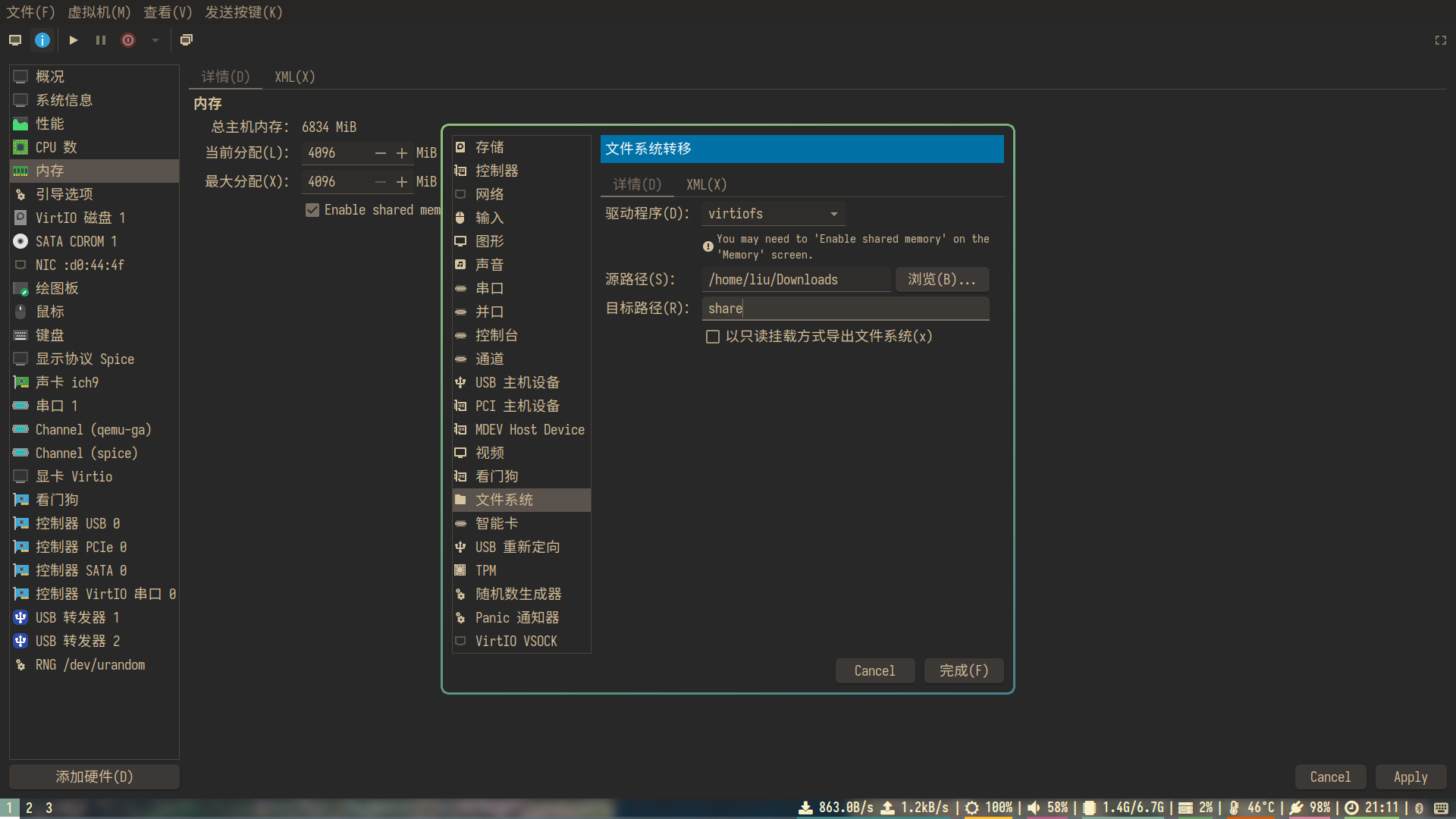Open the graphical console monitor icon
1456x819 pixels.
(x=15, y=40)
